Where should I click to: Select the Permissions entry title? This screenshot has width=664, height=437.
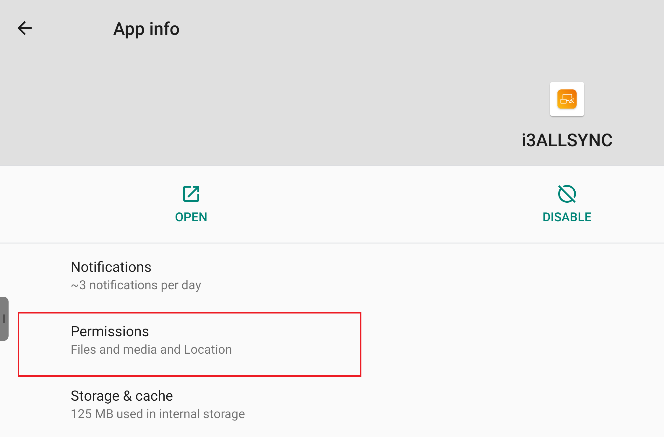[x=110, y=332]
